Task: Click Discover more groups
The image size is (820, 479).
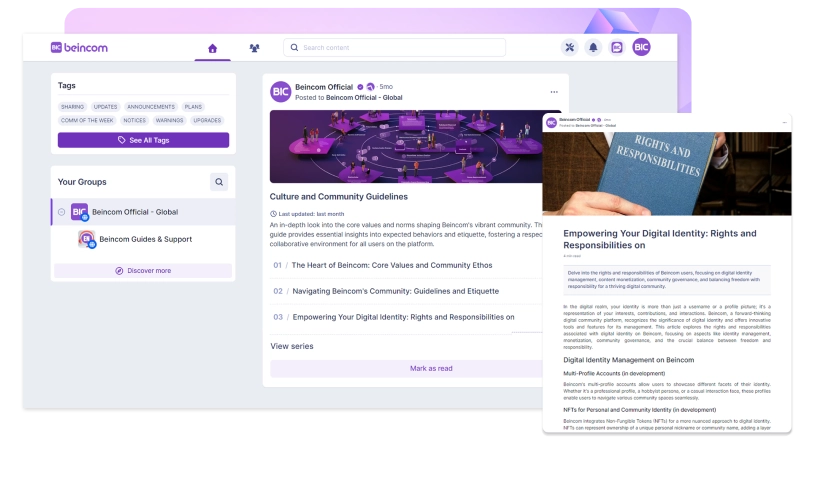Action: 143,270
